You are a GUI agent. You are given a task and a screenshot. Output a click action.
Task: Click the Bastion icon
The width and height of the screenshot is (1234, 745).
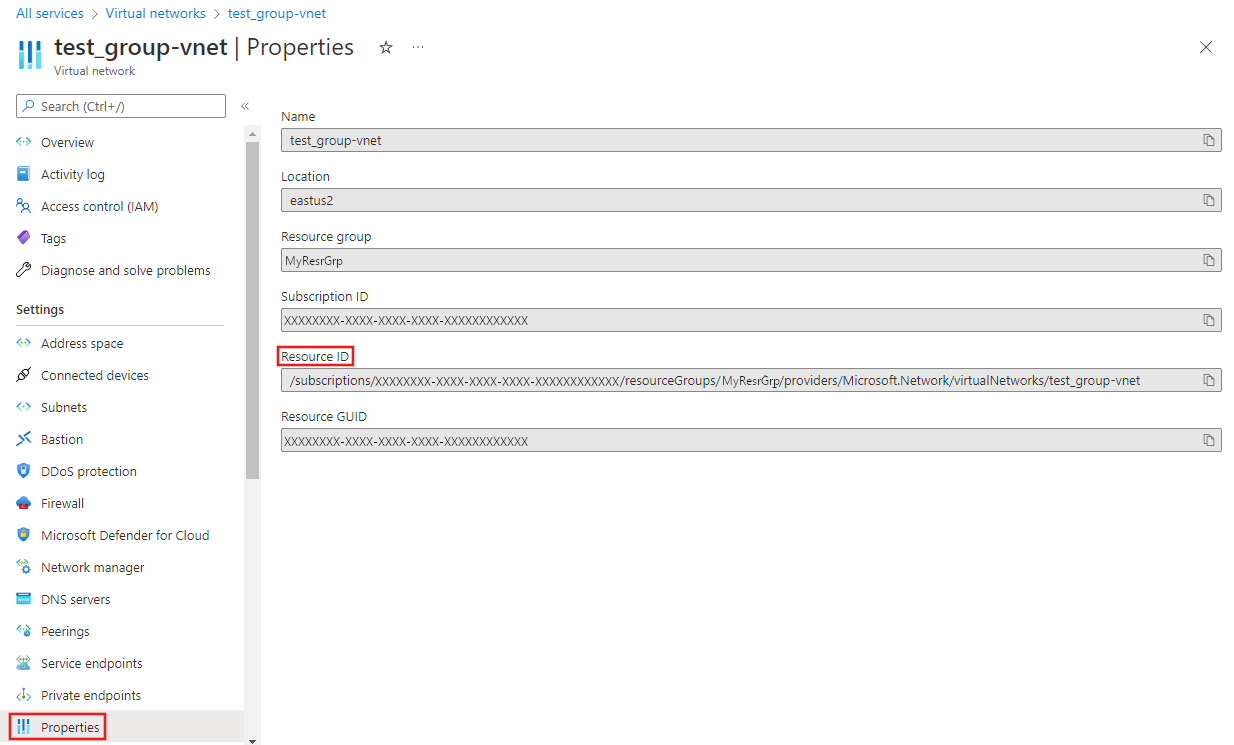tap(24, 439)
